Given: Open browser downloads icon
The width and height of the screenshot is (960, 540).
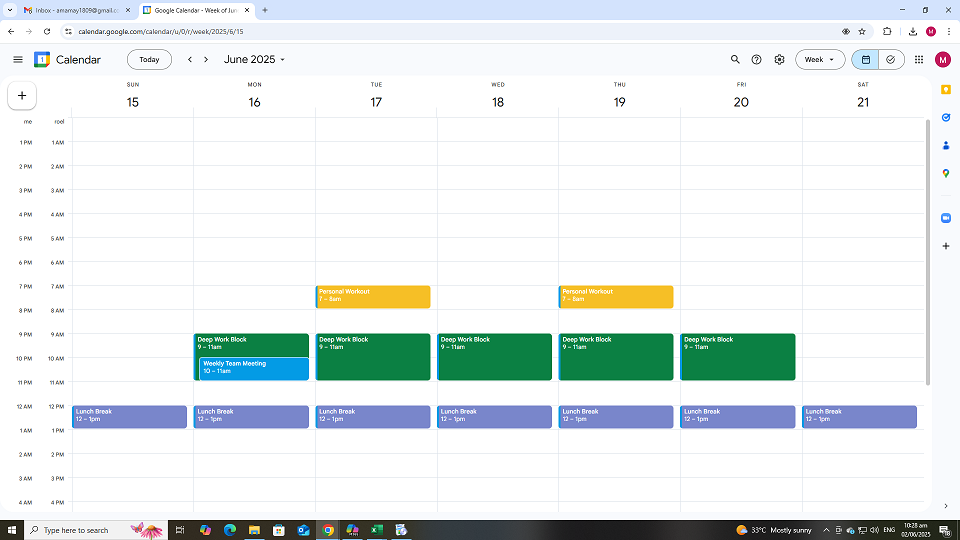Looking at the screenshot, I should [913, 31].
